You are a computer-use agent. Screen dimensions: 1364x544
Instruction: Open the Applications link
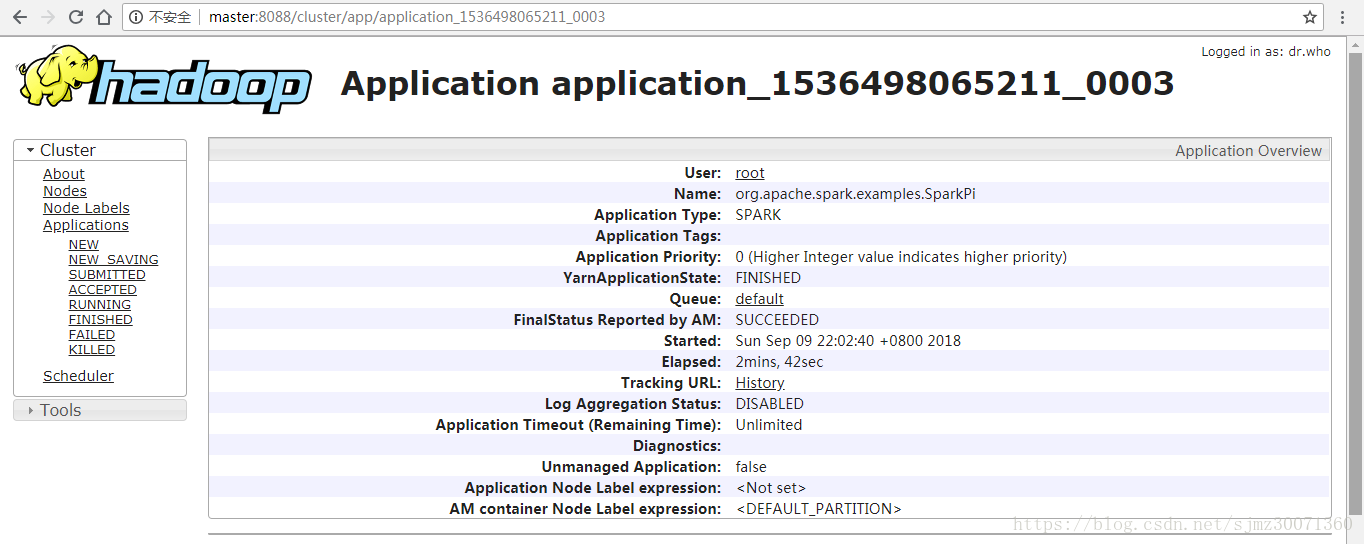point(86,225)
